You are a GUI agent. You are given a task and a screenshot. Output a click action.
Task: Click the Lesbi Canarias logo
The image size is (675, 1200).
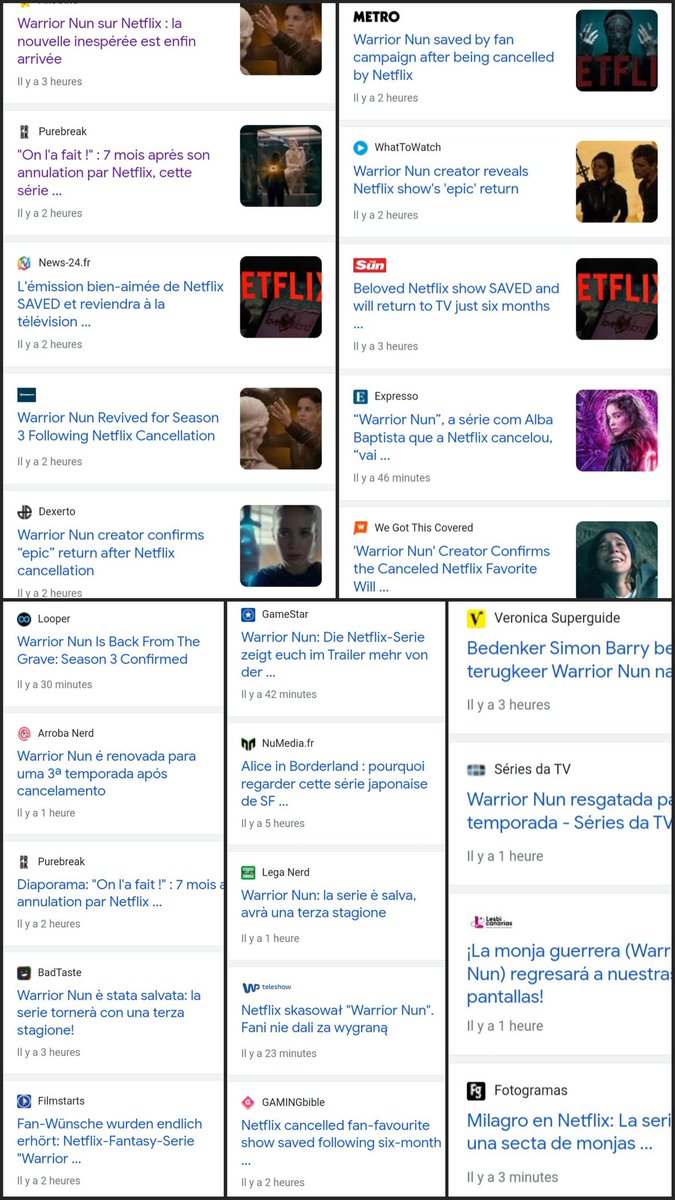pos(490,921)
